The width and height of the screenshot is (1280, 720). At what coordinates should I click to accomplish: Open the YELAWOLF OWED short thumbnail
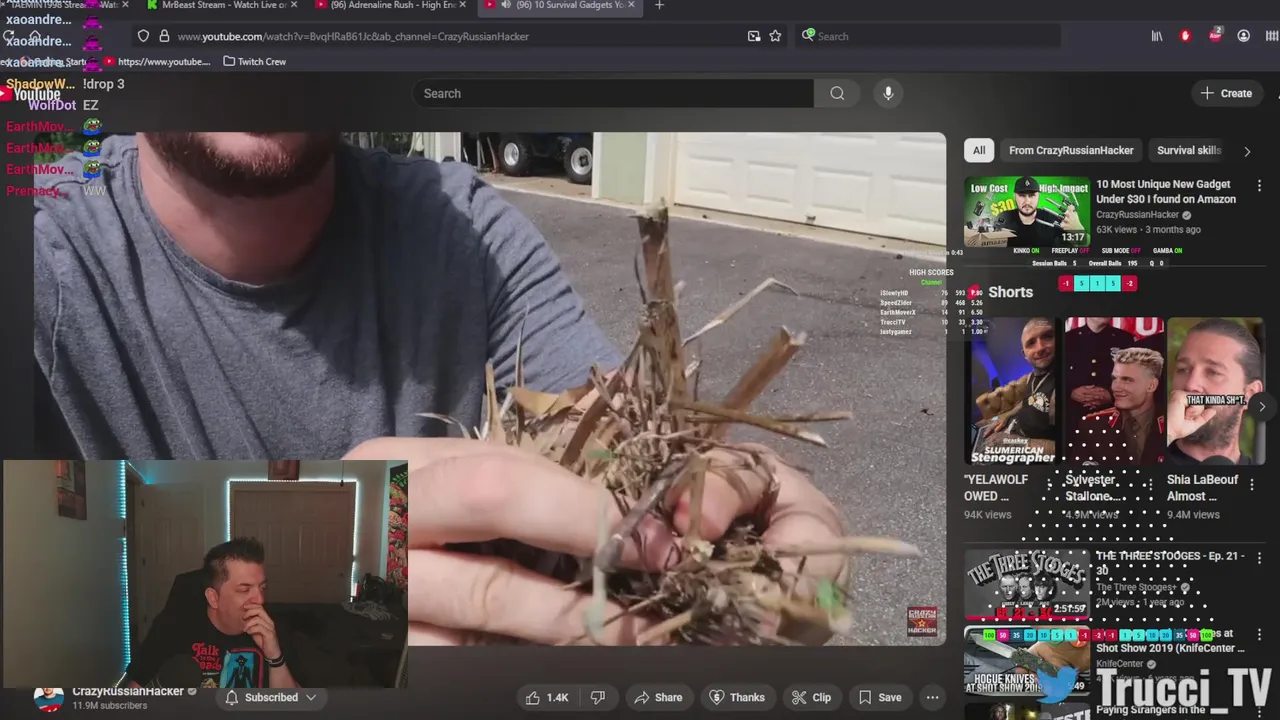1012,391
